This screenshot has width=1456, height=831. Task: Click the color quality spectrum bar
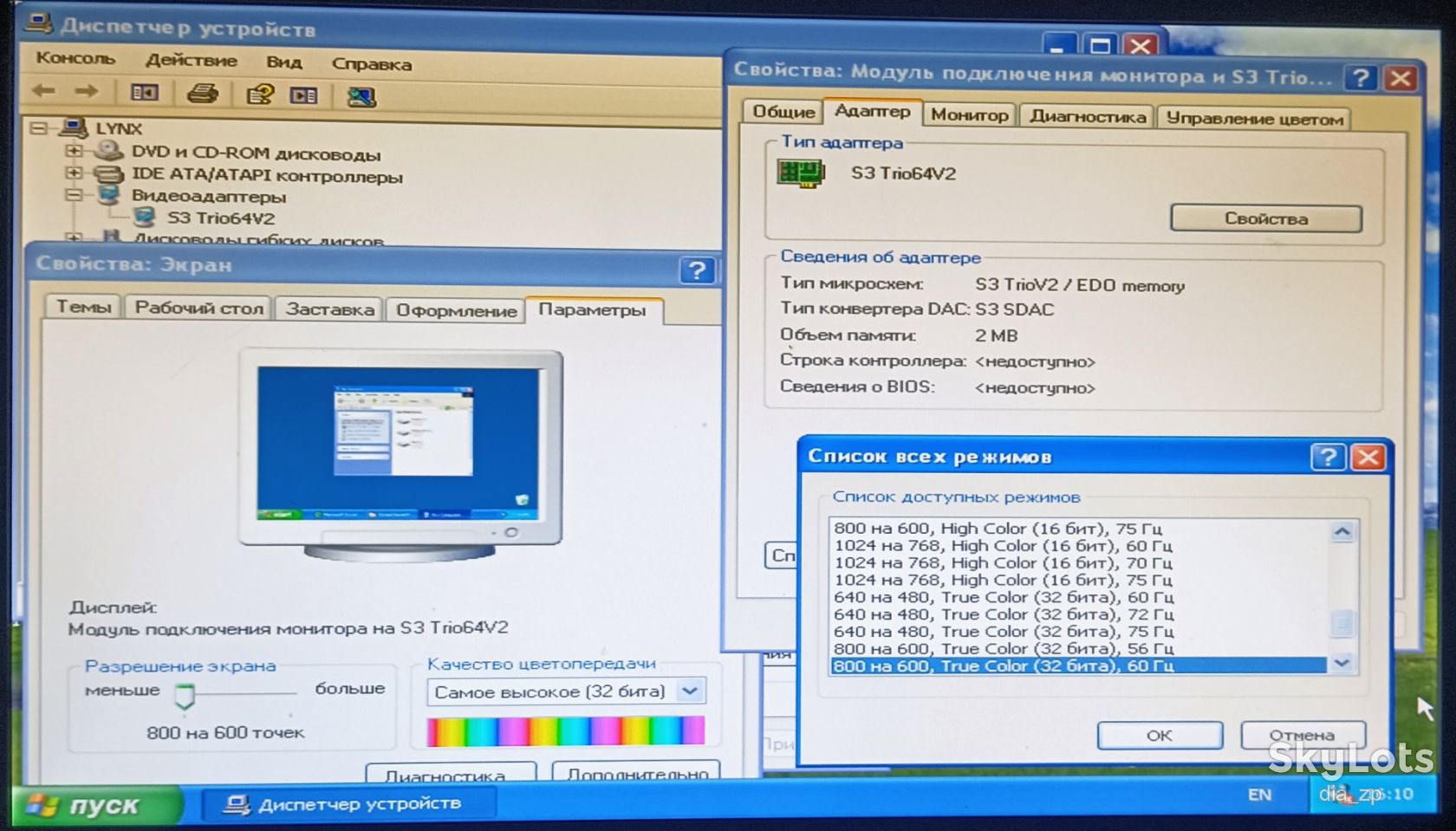click(x=565, y=730)
